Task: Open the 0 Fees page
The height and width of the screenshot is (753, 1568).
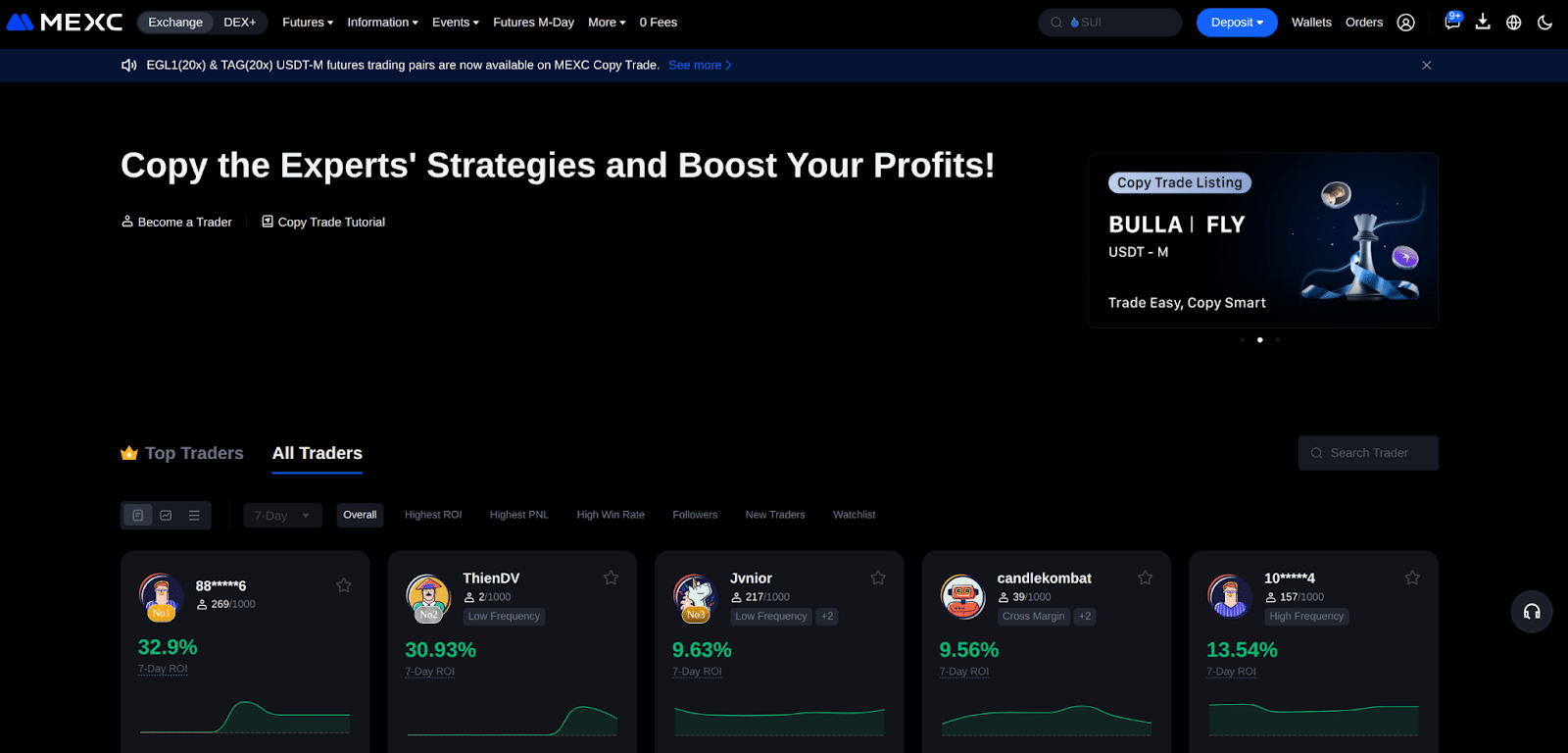Action: click(659, 23)
